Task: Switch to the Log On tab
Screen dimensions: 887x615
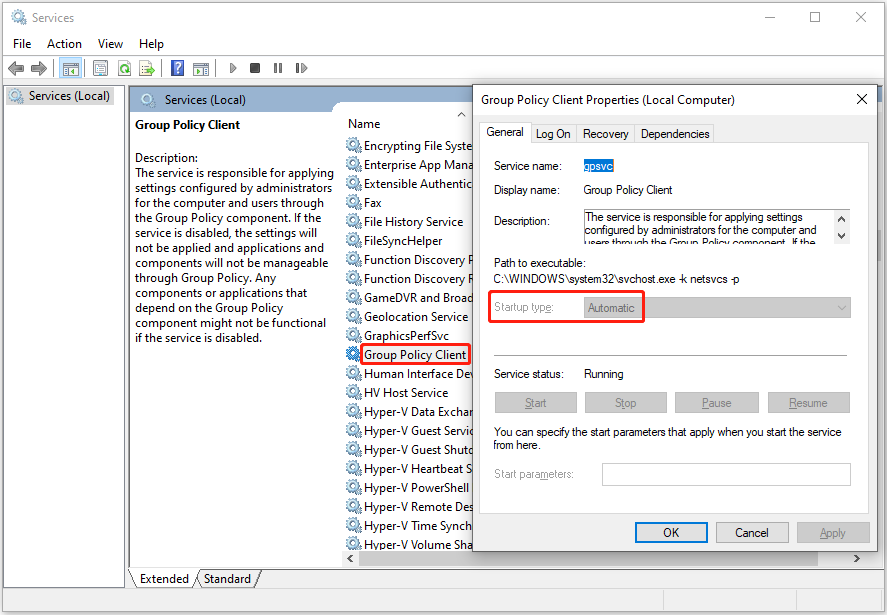Action: coord(553,134)
